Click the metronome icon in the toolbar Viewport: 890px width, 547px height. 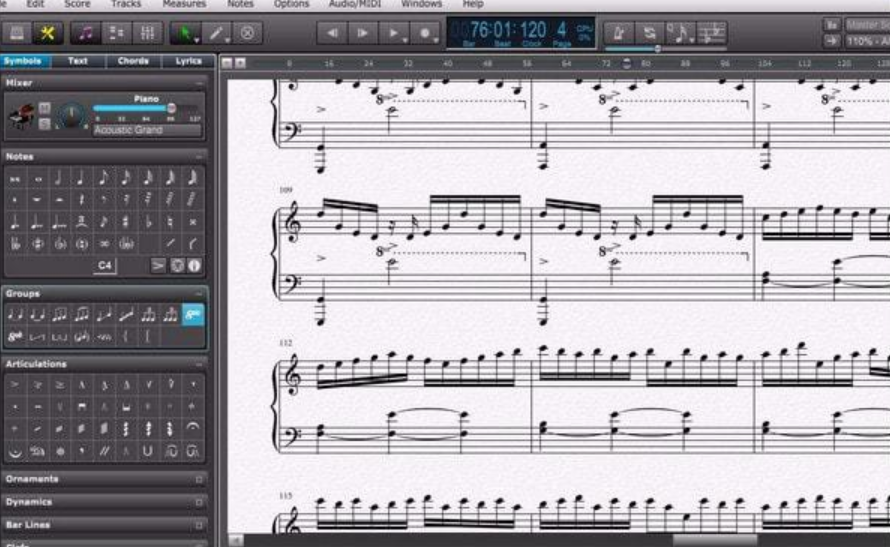click(620, 33)
